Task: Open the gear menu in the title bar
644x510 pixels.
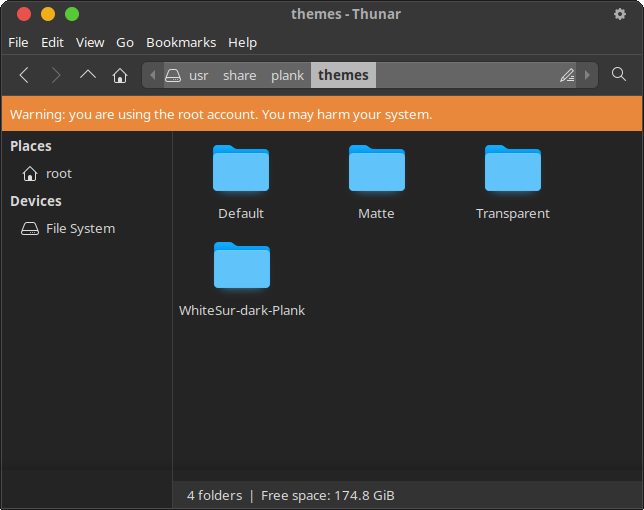Action: (x=620, y=14)
